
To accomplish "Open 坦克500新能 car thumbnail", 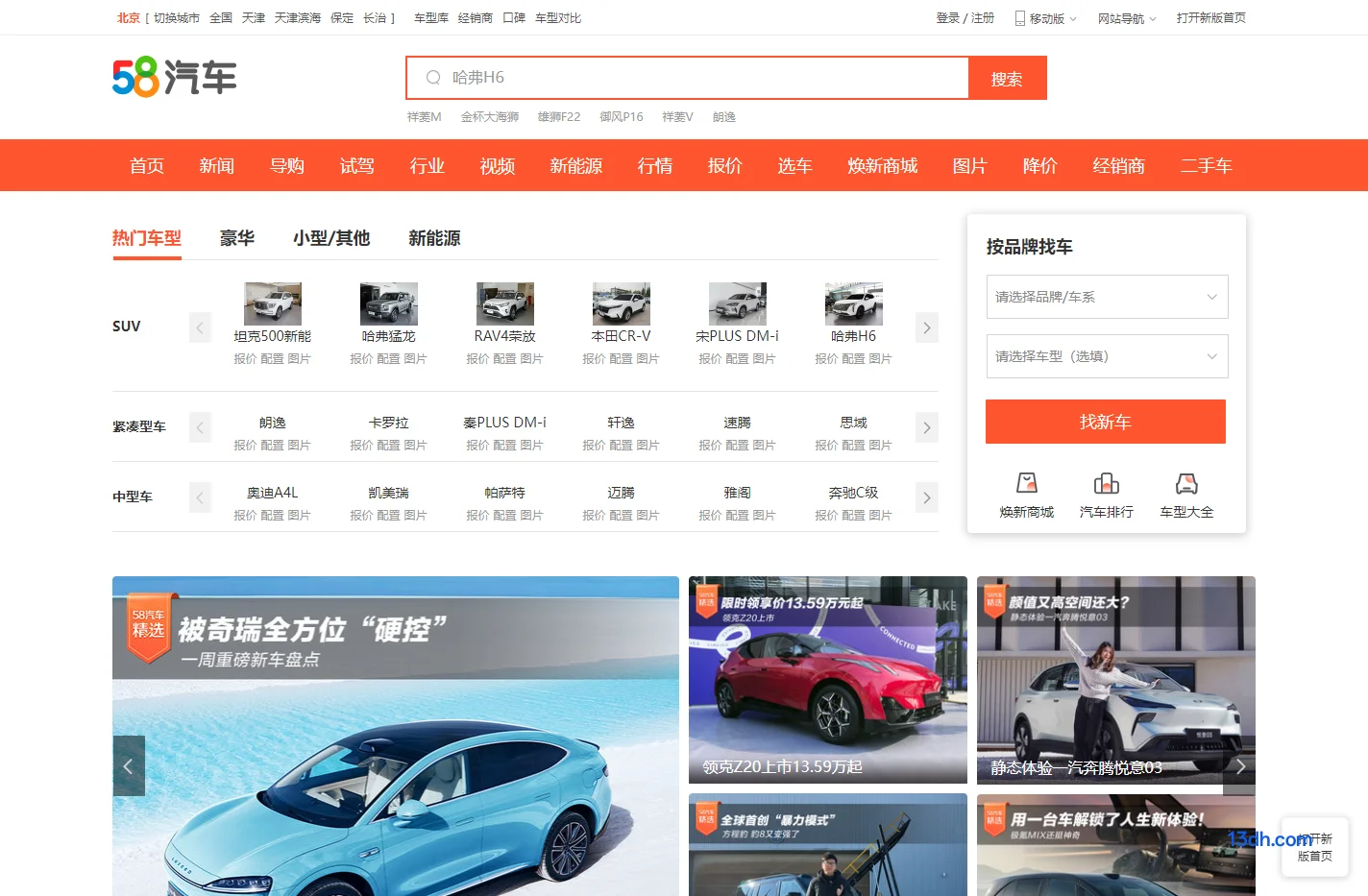I will point(273,303).
